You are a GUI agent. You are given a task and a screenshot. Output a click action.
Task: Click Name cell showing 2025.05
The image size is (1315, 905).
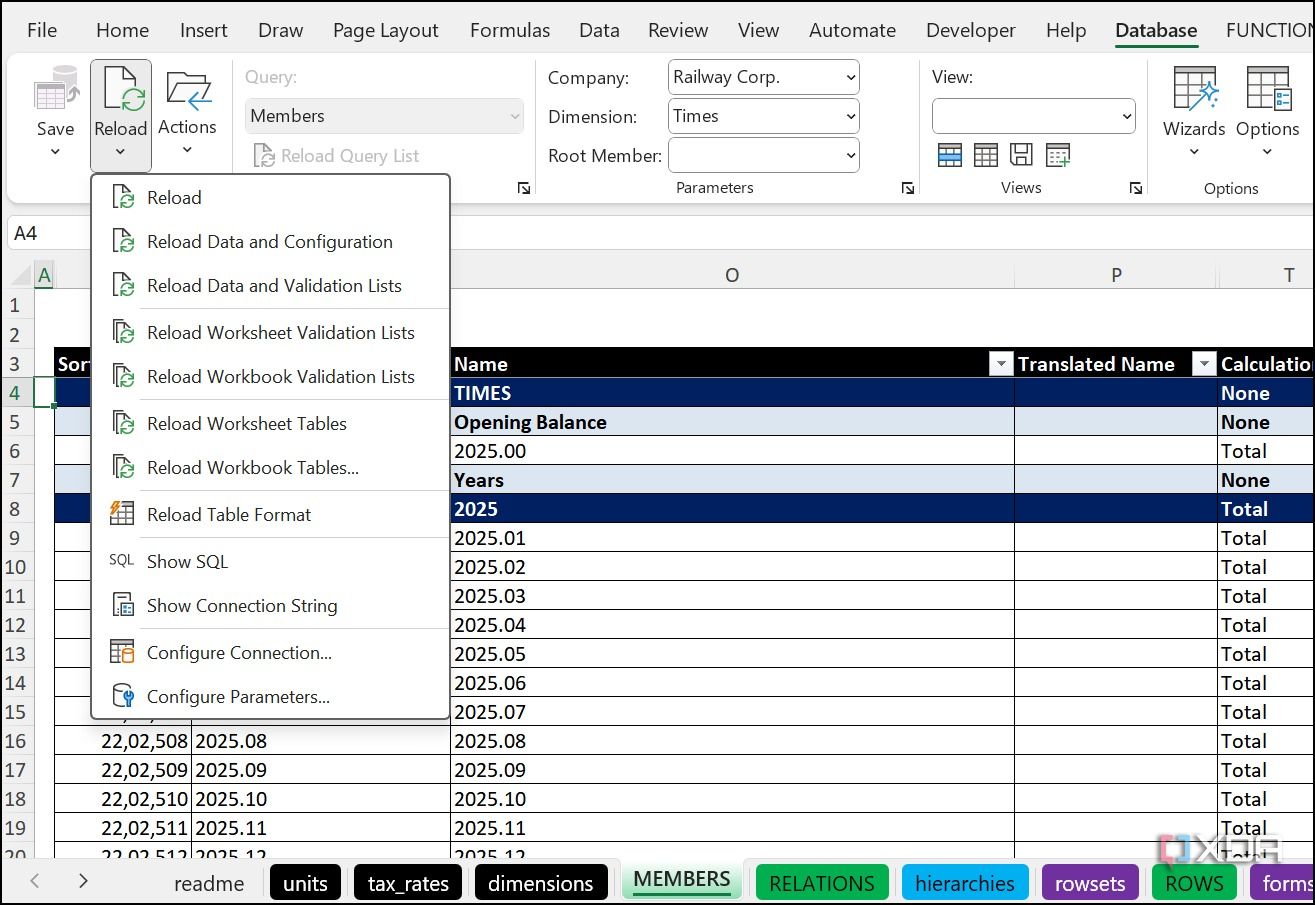[732, 654]
